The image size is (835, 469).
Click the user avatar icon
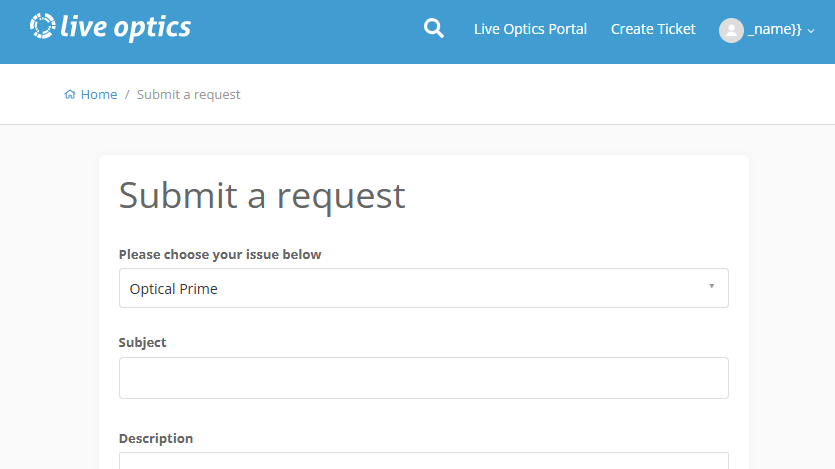[731, 30]
